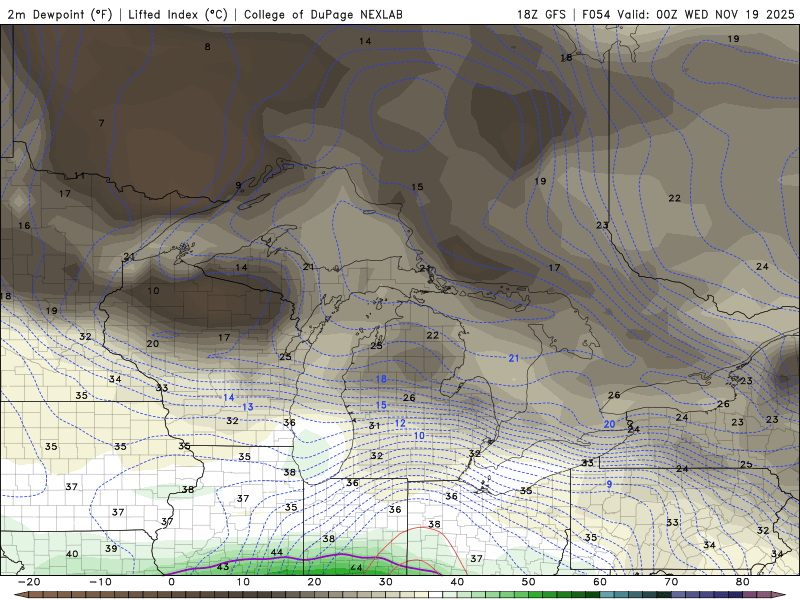The image size is (800, 600).
Task: Click the blue contour label 20
Action: pyautogui.click(x=609, y=424)
